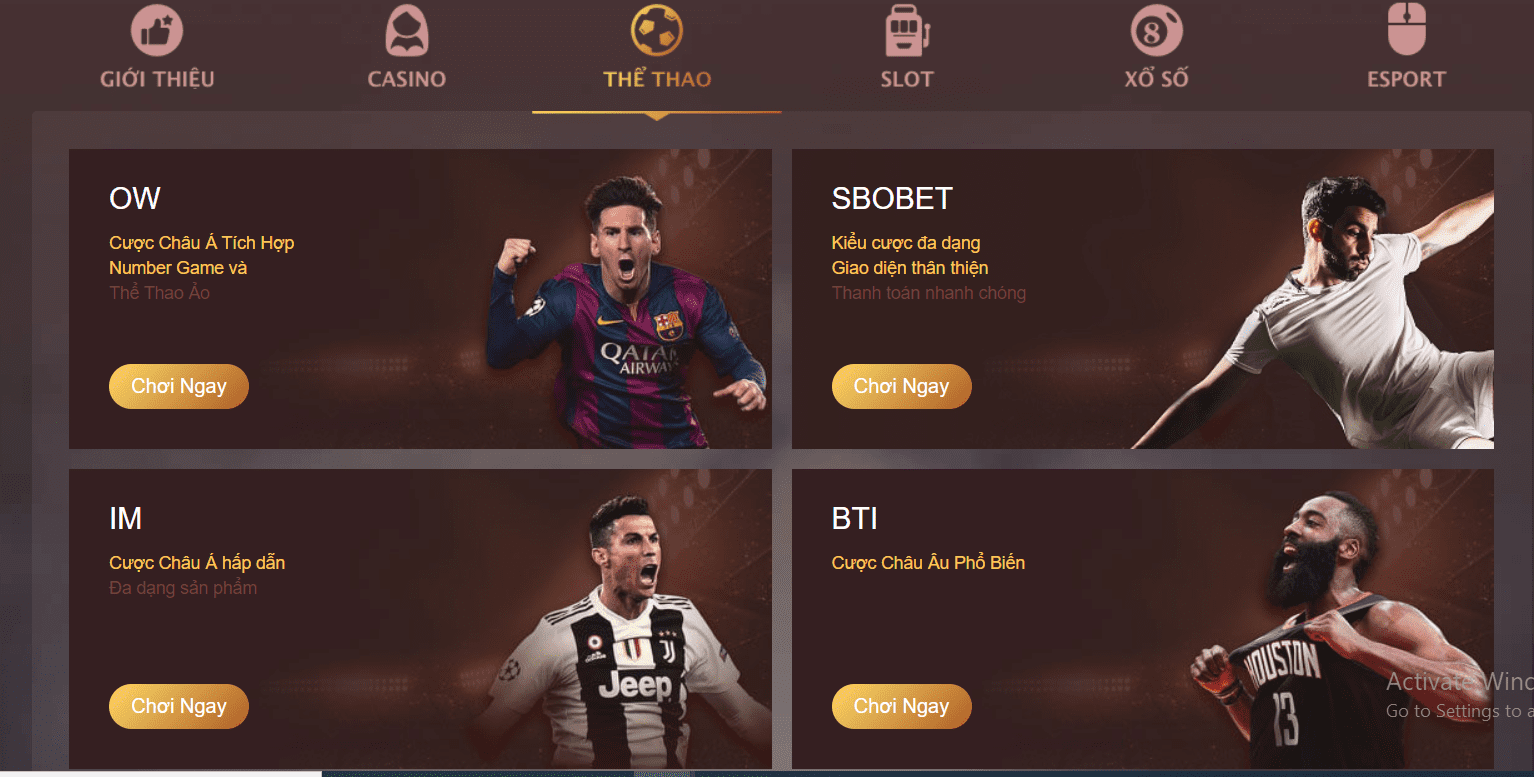Switch to the ESPORT tab
This screenshot has width=1534, height=777.
pyautogui.click(x=1407, y=79)
